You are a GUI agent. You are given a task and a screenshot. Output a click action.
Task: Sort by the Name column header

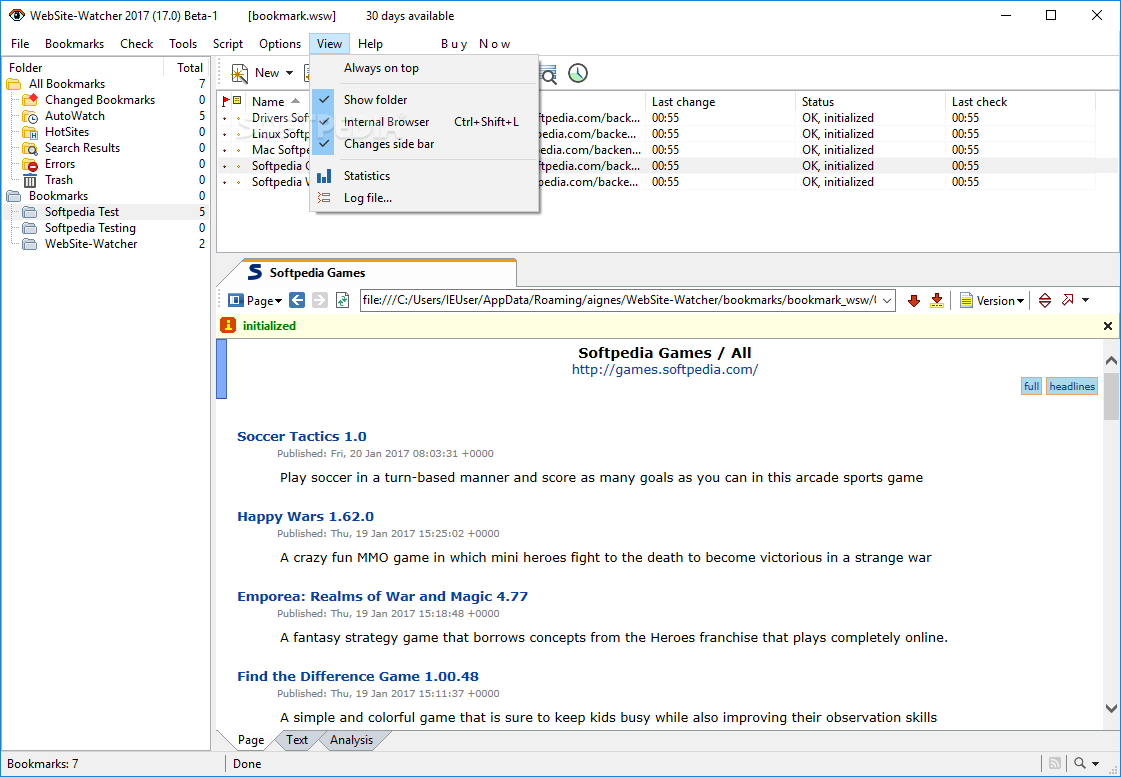click(268, 102)
